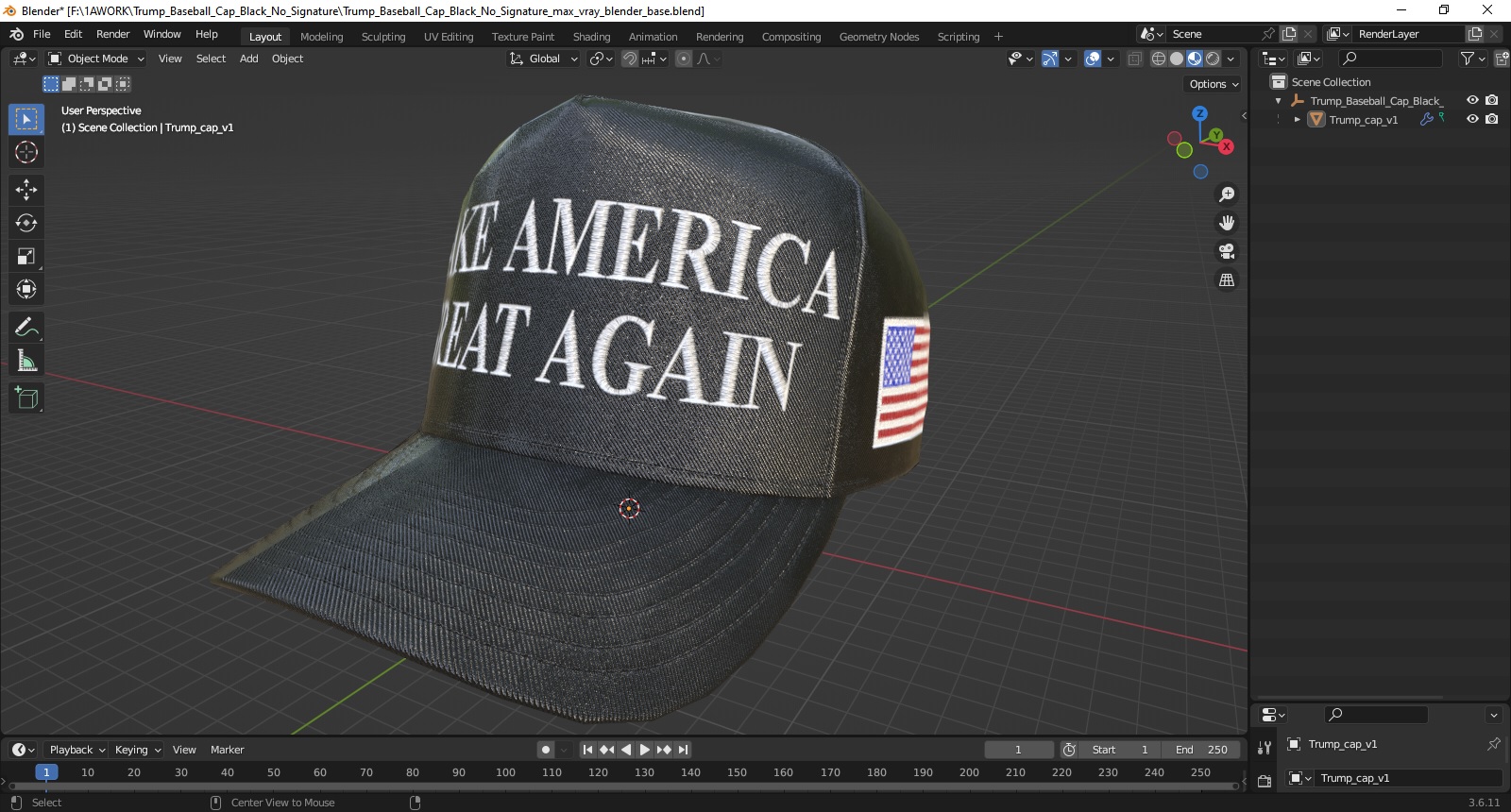Click the Z axis on navigation gizmo
The width and height of the screenshot is (1511, 812).
1199,113
